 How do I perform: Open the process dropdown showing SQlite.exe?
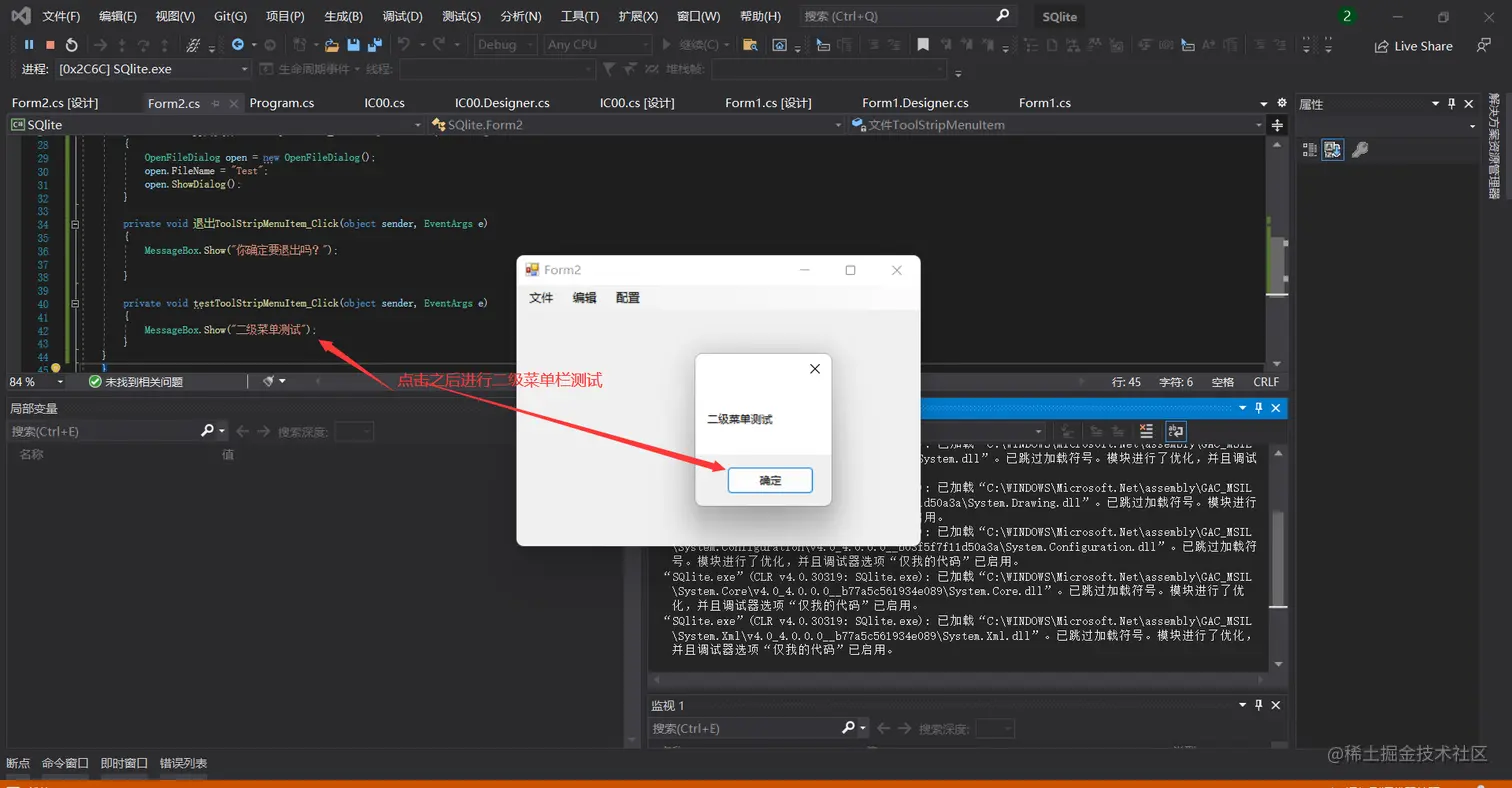pyautogui.click(x=153, y=69)
